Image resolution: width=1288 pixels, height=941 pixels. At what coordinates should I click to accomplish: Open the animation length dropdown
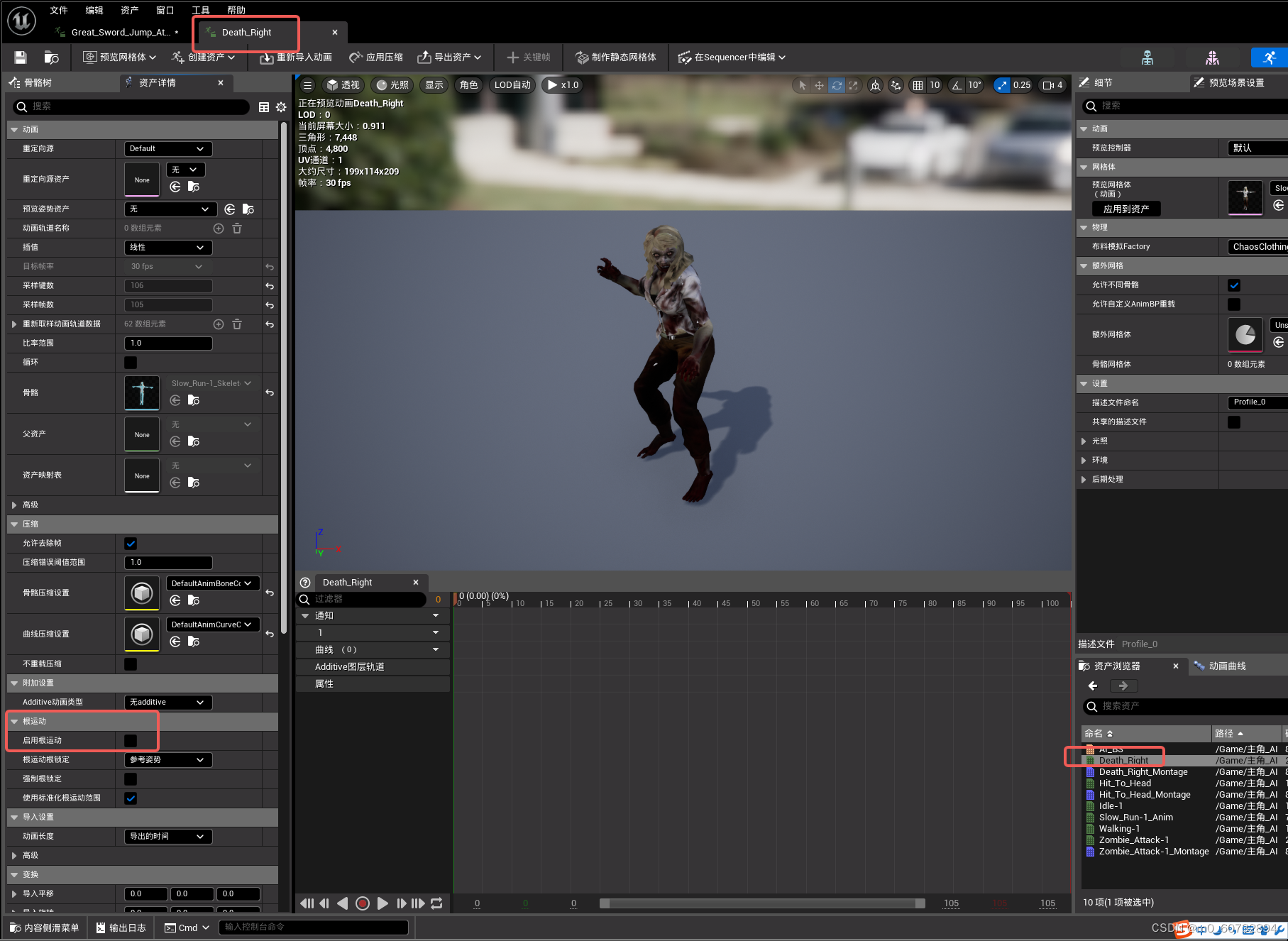(168, 837)
